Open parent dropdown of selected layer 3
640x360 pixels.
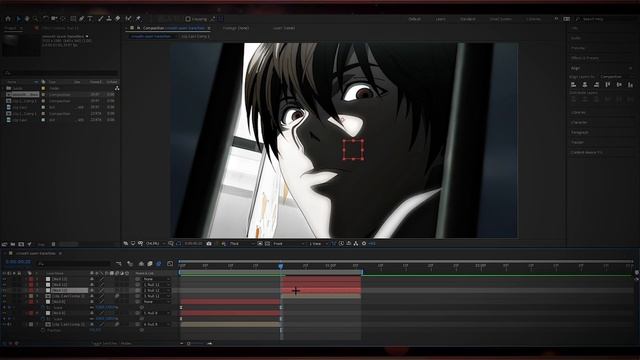click(157, 291)
